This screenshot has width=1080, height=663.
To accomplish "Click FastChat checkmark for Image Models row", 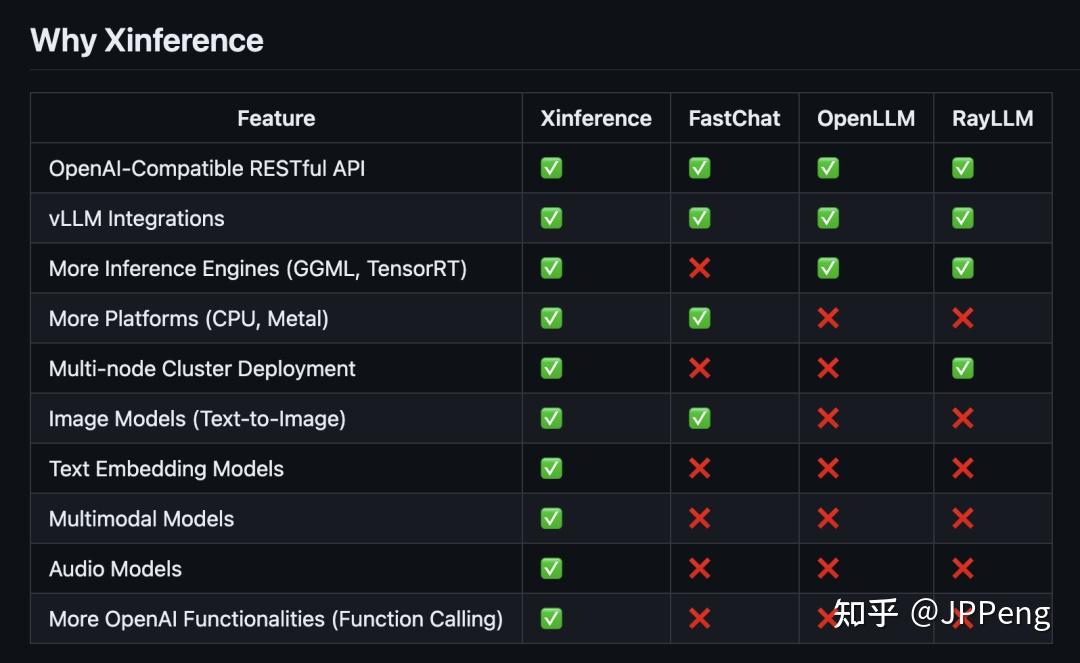I will pyautogui.click(x=700, y=418).
